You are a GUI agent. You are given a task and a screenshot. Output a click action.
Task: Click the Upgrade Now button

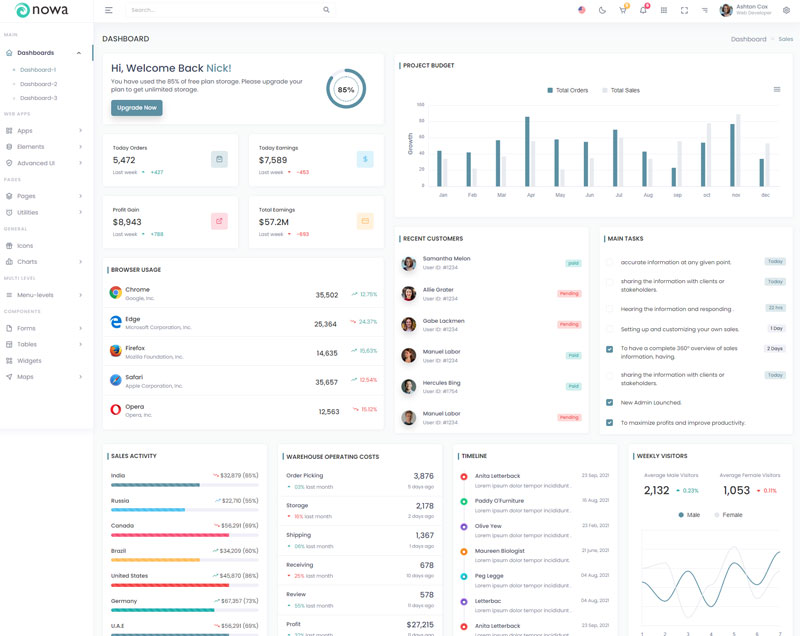coord(137,108)
